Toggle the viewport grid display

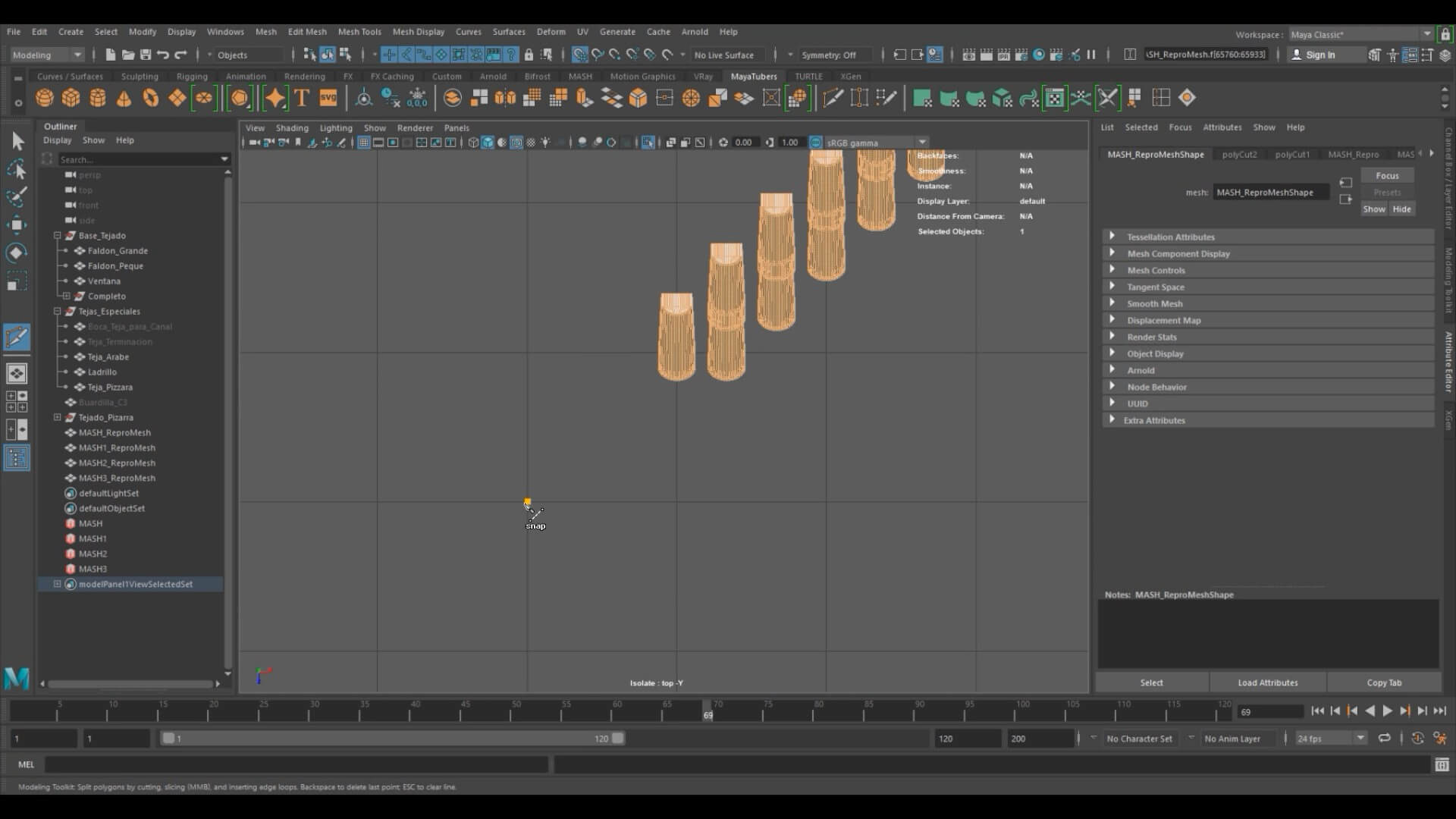tap(364, 143)
